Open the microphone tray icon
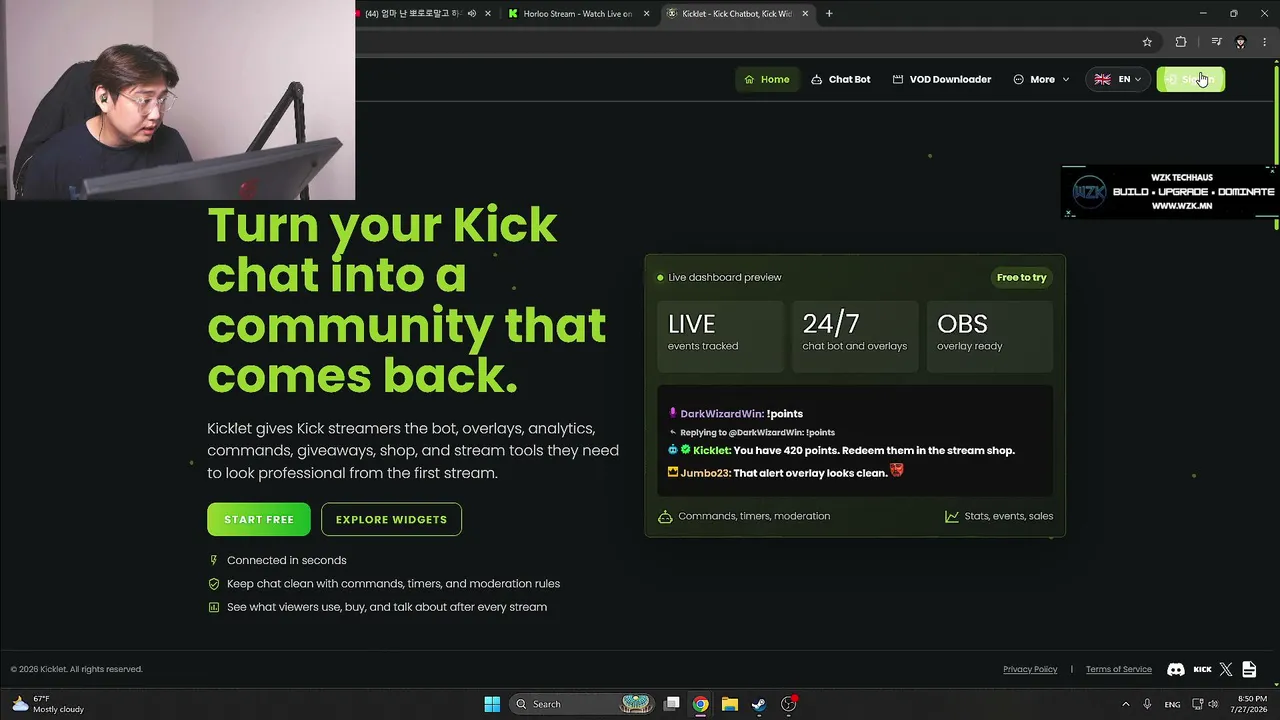 coord(1148,704)
